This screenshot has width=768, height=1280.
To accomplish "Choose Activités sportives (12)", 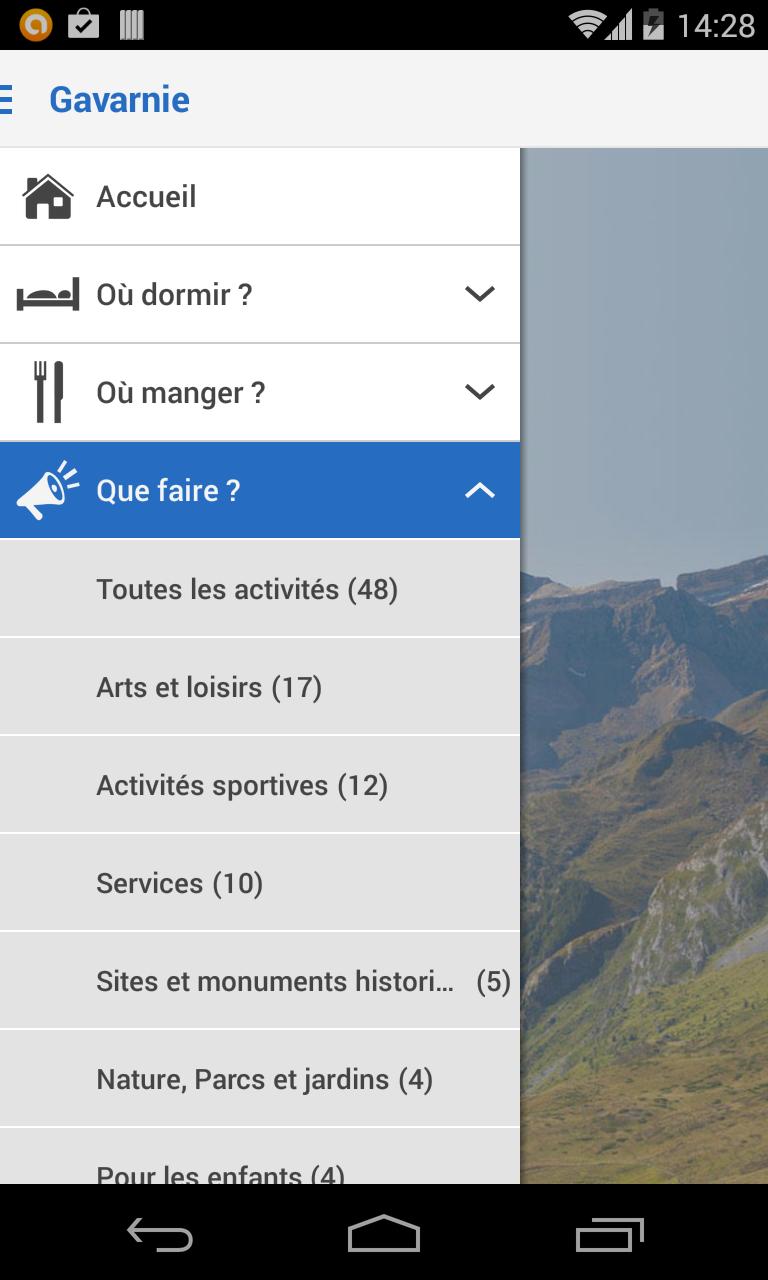I will click(x=242, y=785).
